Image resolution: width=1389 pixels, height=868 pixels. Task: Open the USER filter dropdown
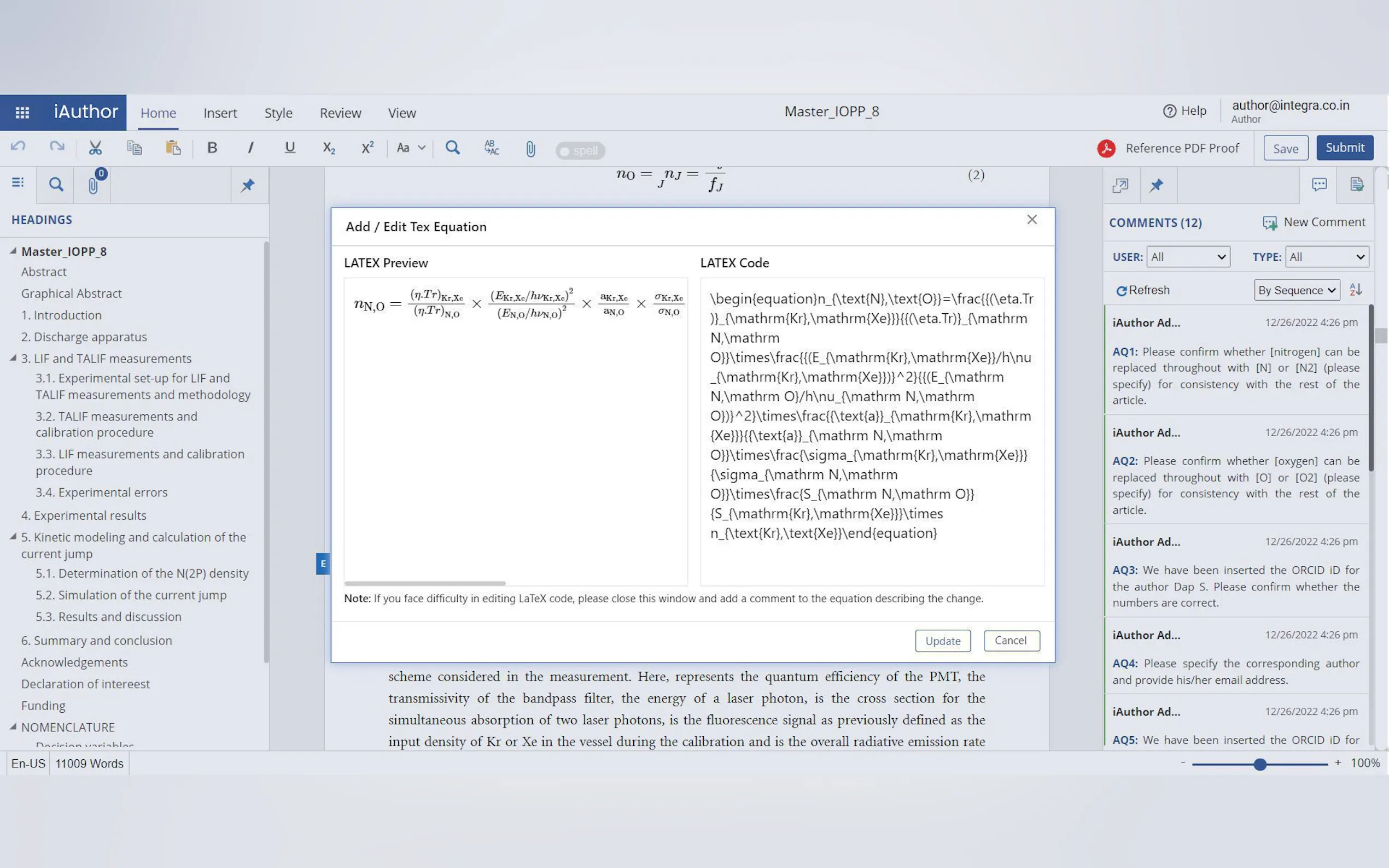(x=1187, y=256)
